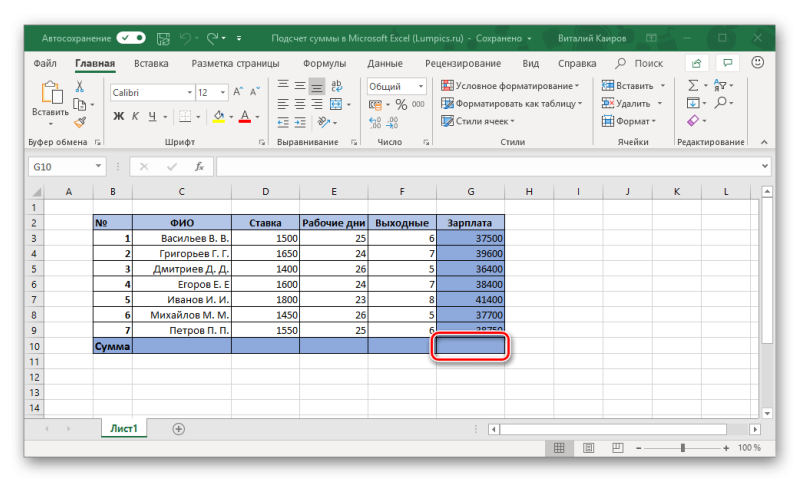Click the Increase Font Size icon
The height and width of the screenshot is (482, 800).
[x=238, y=92]
